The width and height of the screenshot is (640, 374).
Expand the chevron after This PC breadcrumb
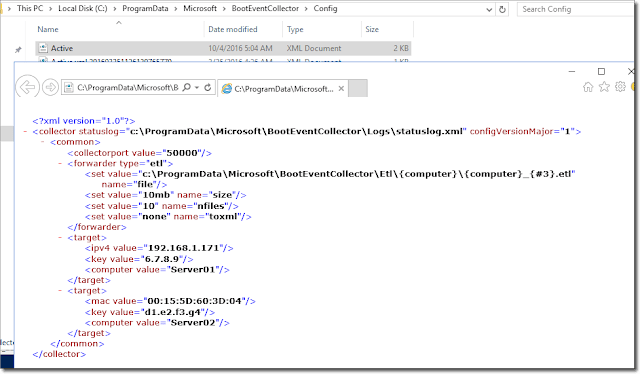pos(51,9)
